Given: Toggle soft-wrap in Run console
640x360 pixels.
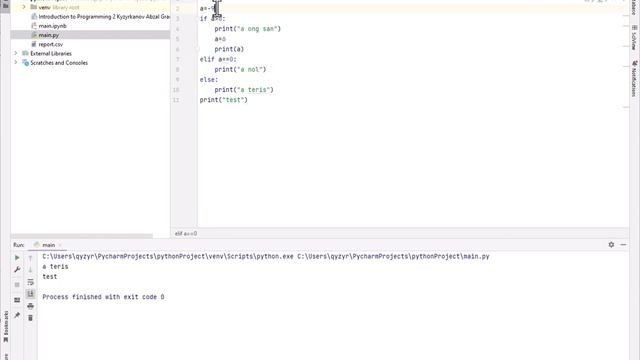Looking at the screenshot, I should [x=31, y=282].
